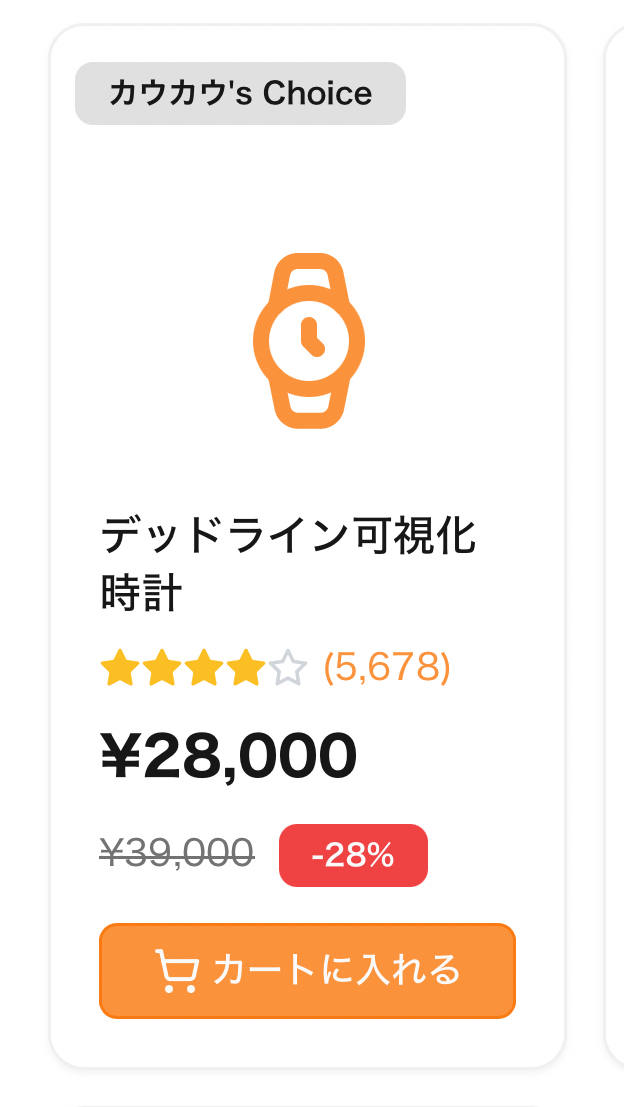Click the red -28% discount badge

(353, 855)
